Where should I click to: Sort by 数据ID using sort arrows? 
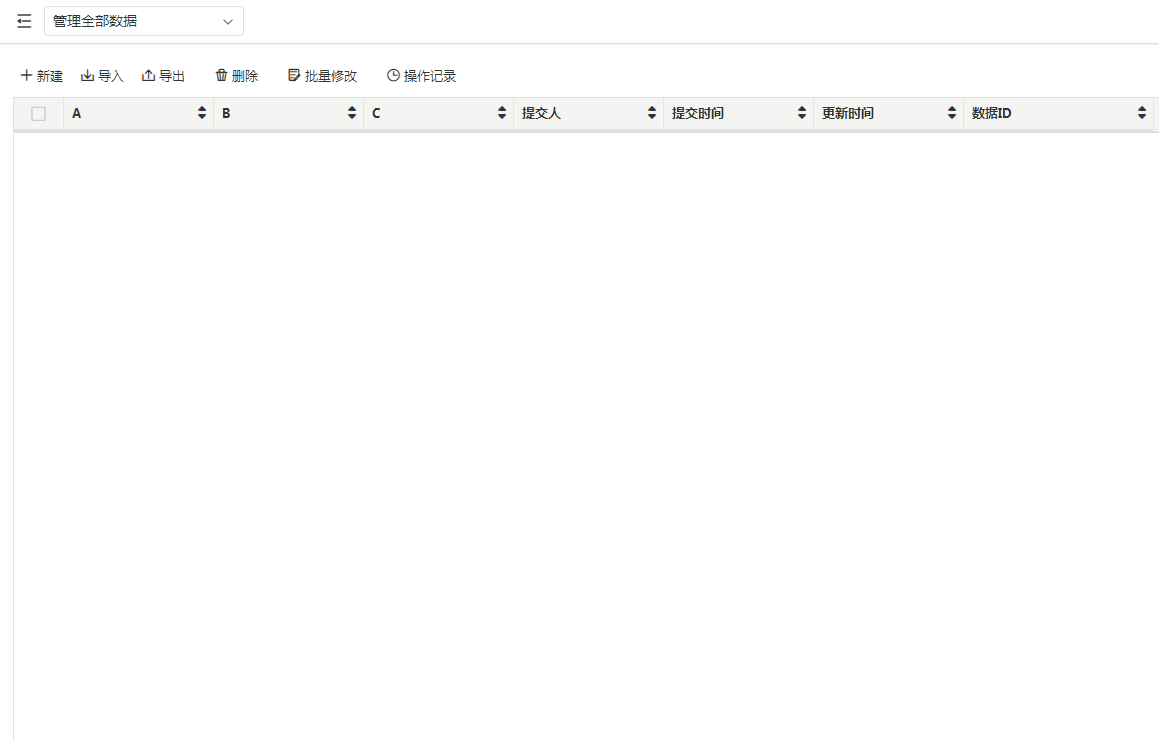(1142, 114)
